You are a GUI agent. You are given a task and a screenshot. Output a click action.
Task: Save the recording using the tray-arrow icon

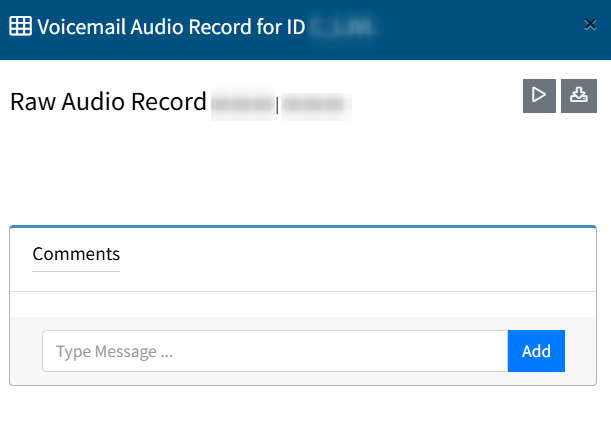coord(578,96)
